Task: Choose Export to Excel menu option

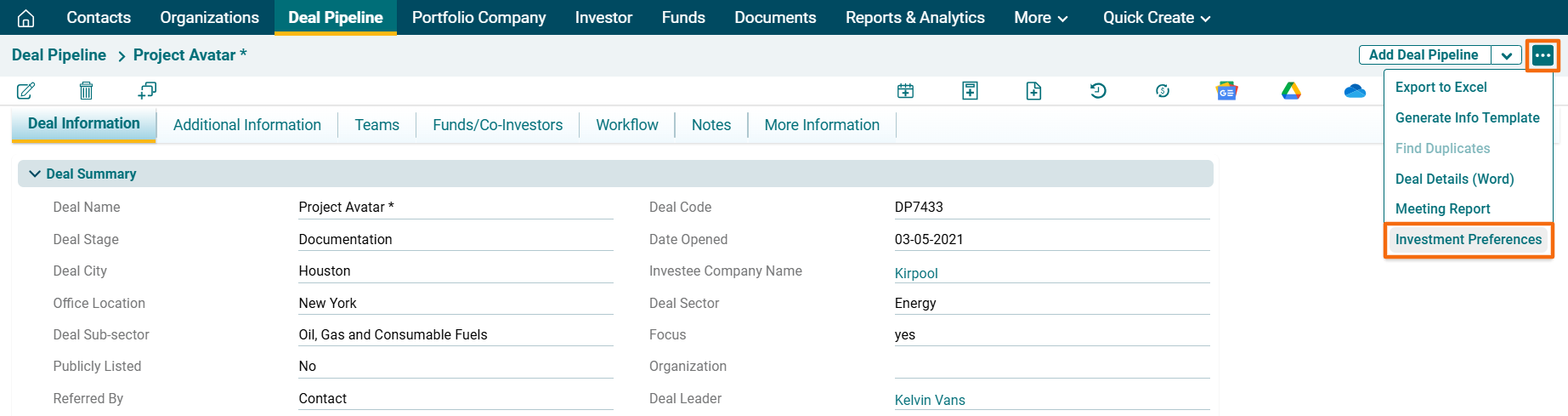Action: click(1441, 88)
